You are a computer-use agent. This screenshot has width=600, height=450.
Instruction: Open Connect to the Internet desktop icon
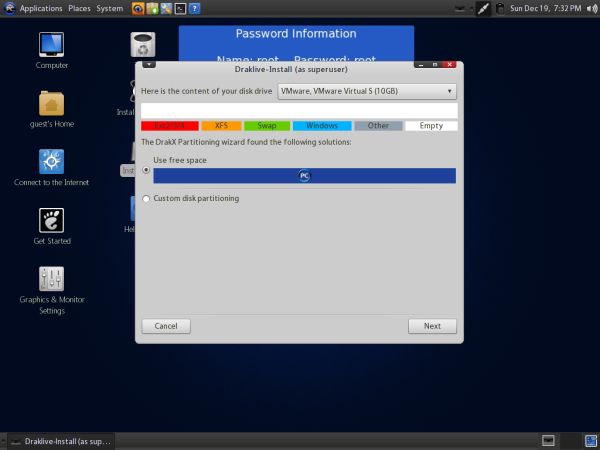click(52, 167)
